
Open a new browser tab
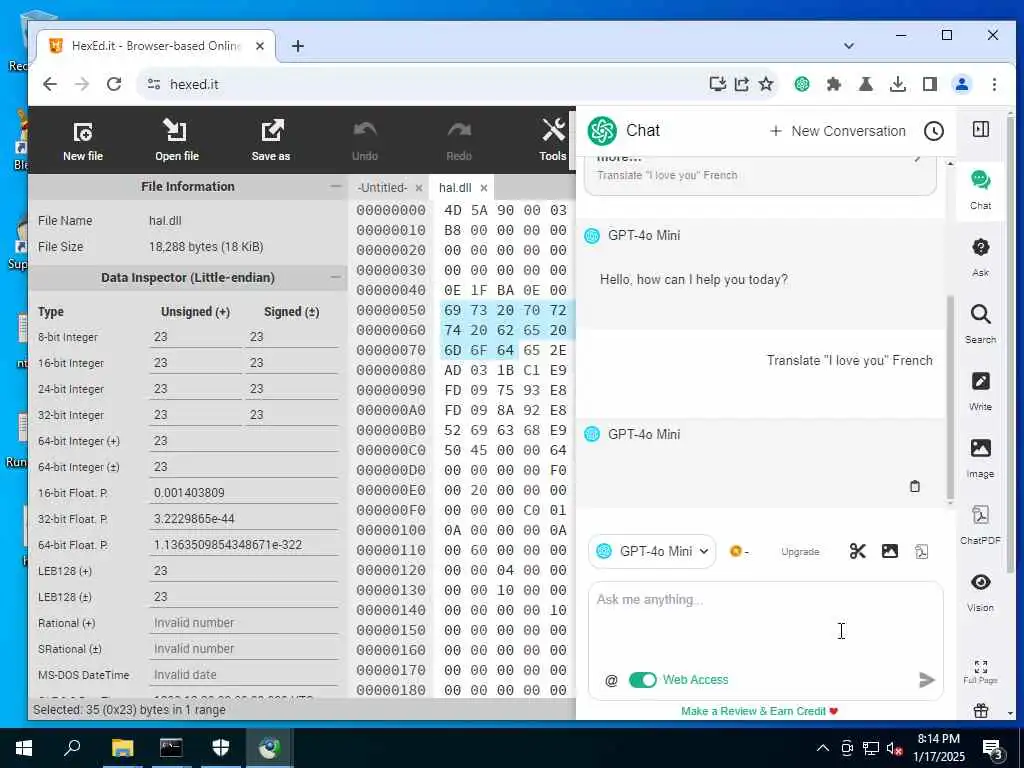[298, 46]
